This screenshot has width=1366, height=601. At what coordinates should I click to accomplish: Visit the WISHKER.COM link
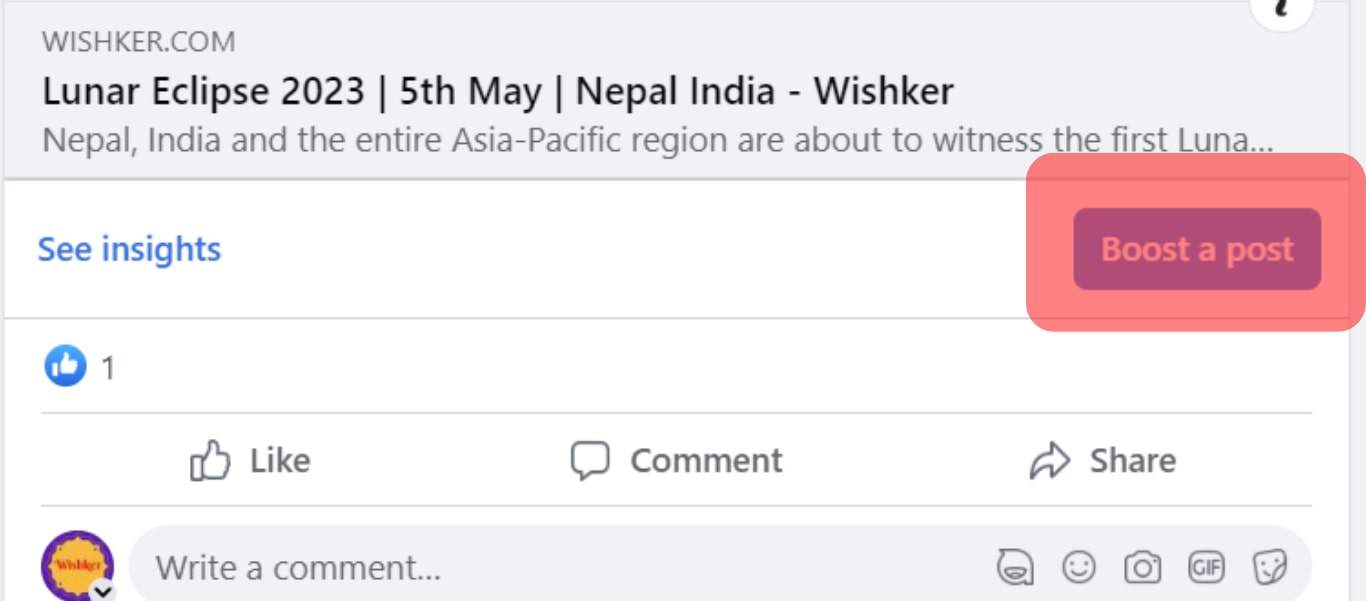point(138,41)
